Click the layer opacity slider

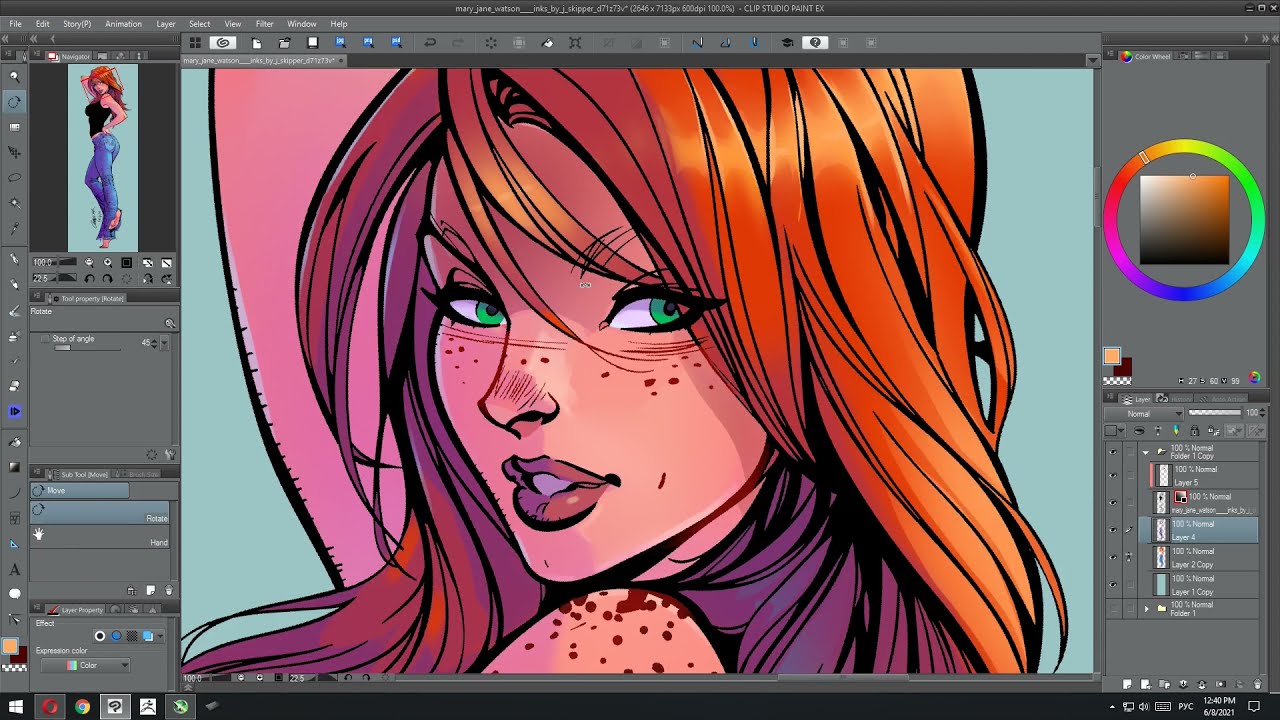click(x=1215, y=412)
